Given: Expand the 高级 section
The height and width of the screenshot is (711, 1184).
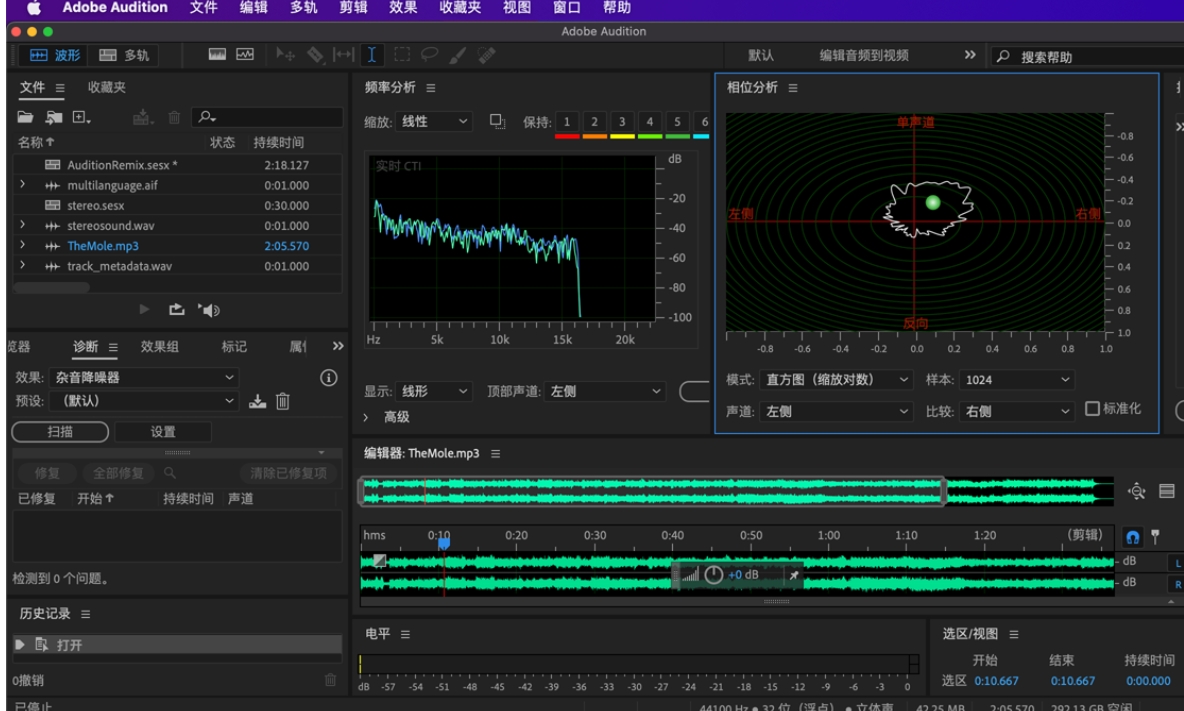Looking at the screenshot, I should (365, 417).
